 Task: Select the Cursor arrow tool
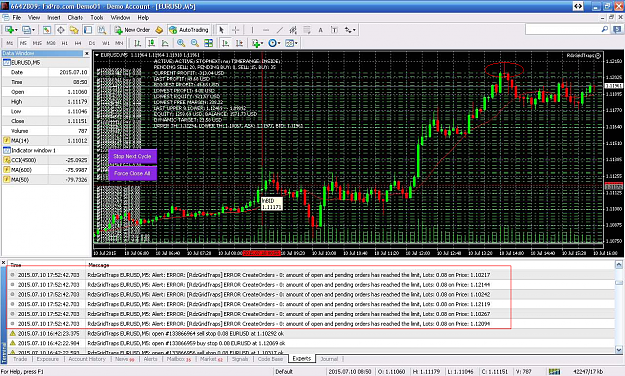[222, 30]
